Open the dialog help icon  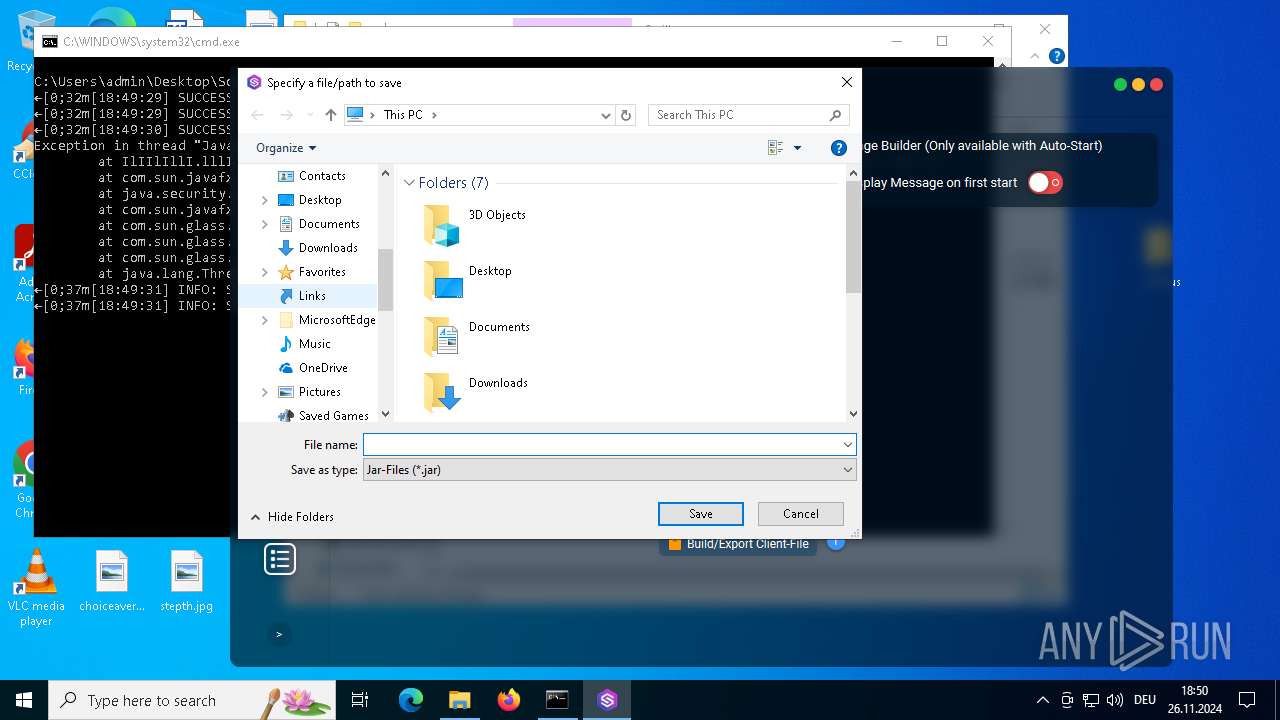pos(839,148)
